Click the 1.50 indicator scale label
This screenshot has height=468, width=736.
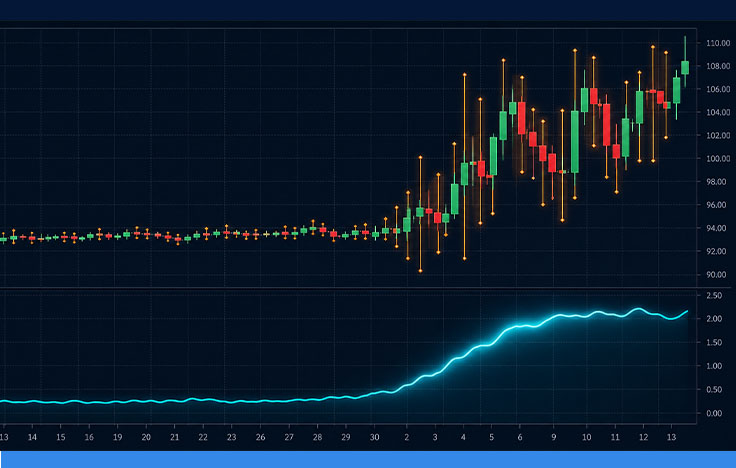[x=714, y=343]
